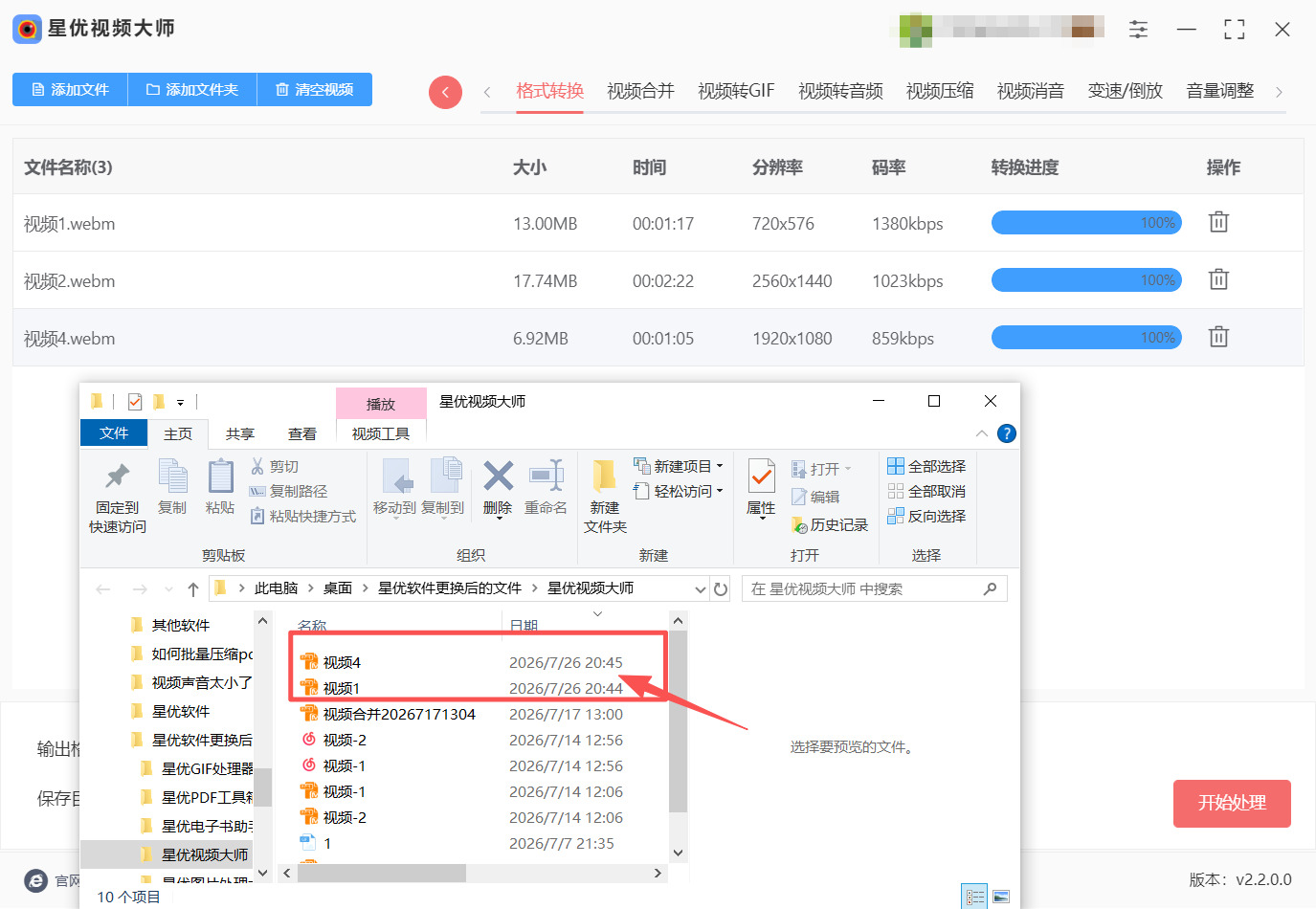Delete 视频2.webm with its trash icon
The image size is (1316, 909).
[1218, 279]
